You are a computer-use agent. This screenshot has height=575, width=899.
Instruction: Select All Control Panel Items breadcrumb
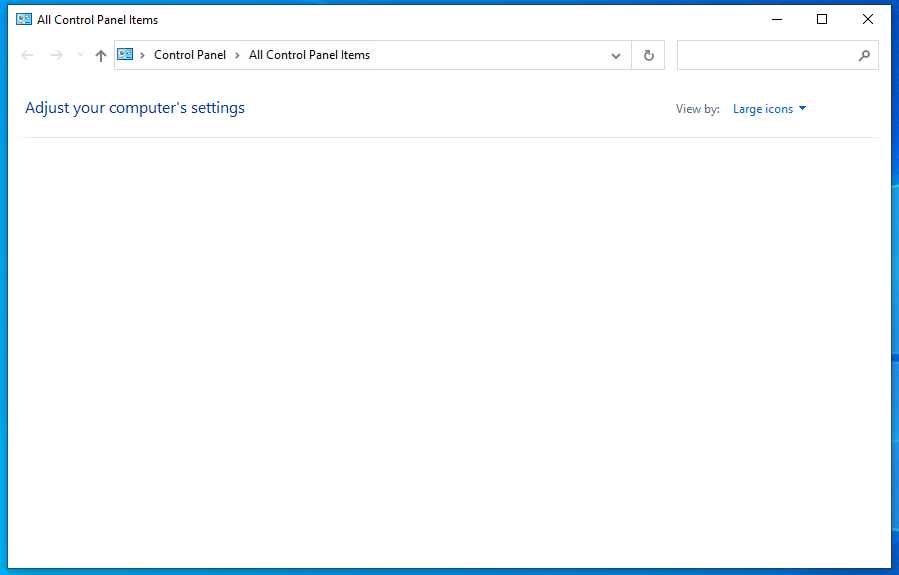(x=310, y=55)
